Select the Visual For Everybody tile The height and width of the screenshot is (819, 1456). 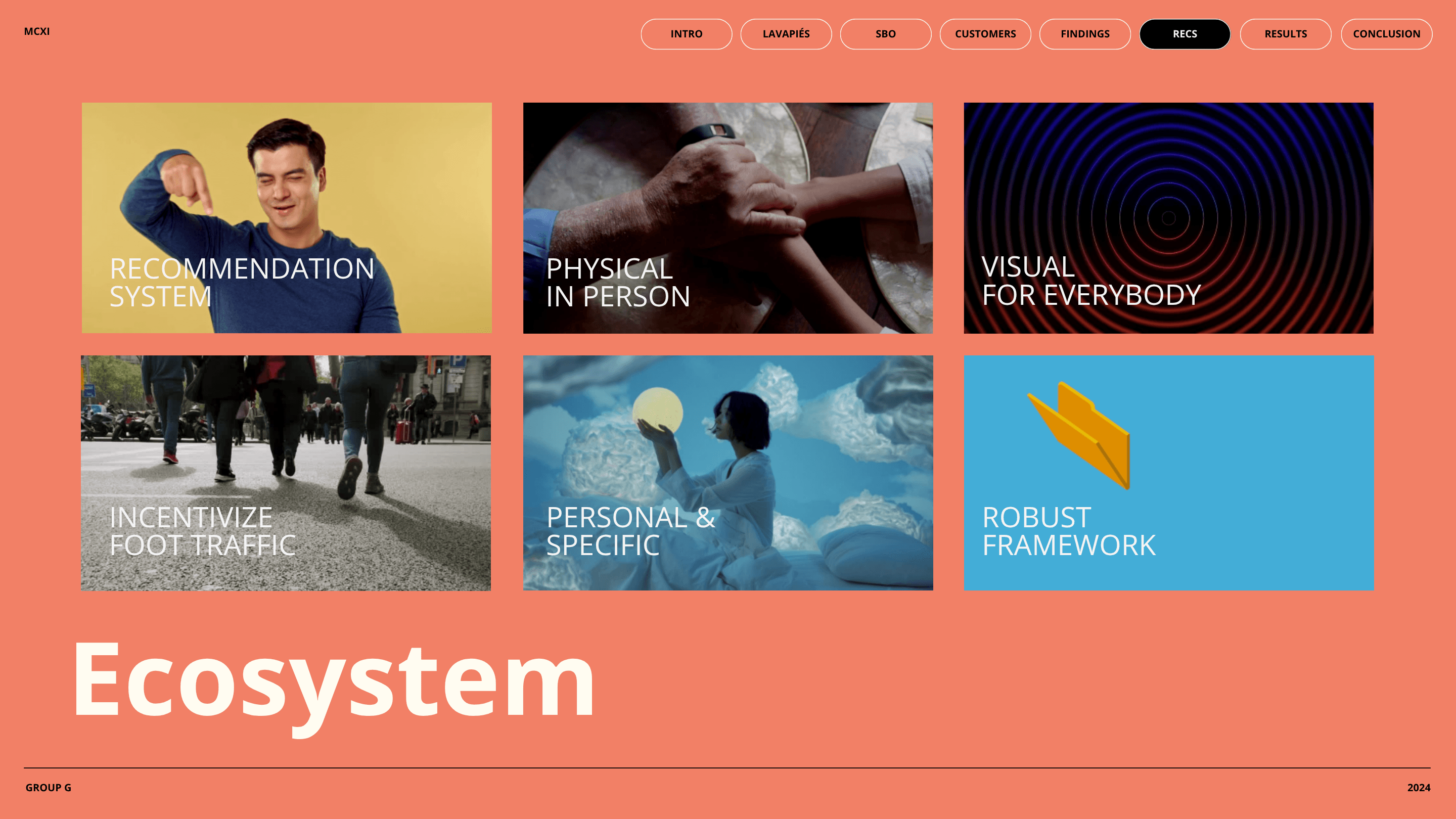(1168, 217)
